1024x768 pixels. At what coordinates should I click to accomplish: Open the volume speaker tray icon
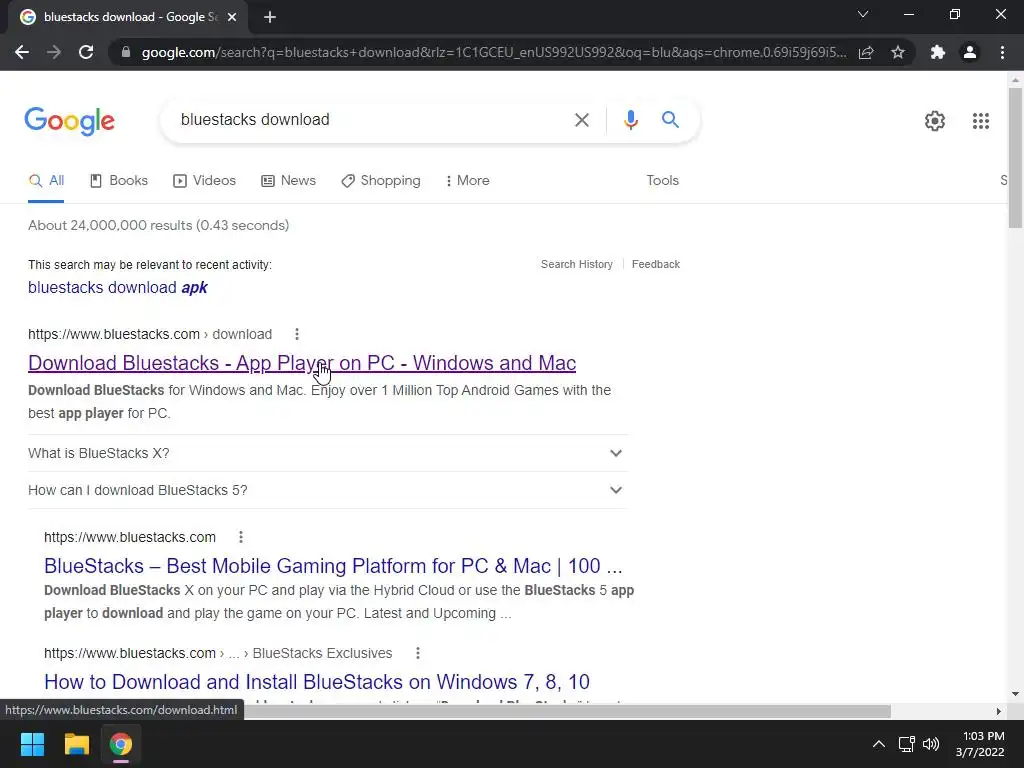pos(931,744)
